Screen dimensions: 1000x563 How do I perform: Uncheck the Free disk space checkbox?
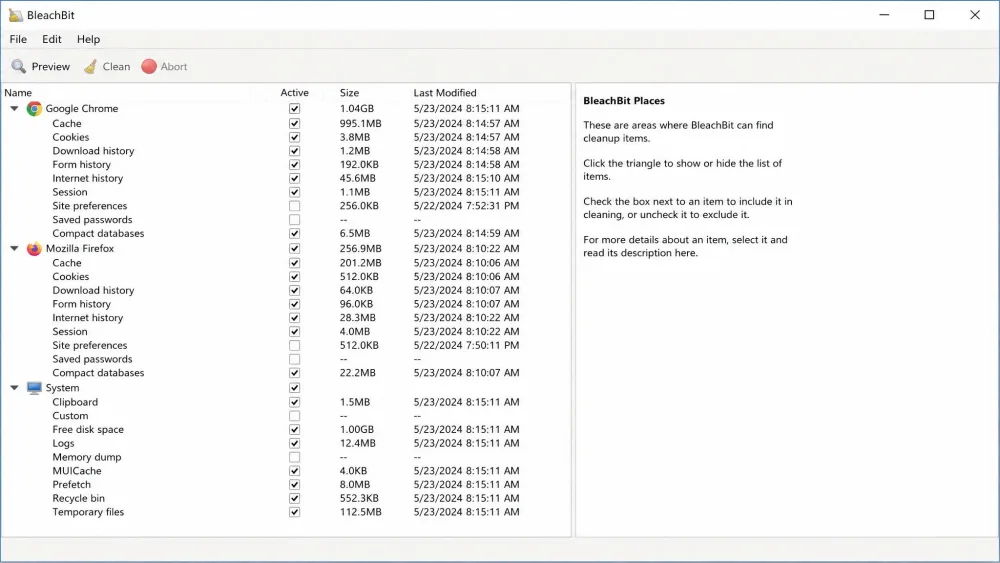click(294, 430)
